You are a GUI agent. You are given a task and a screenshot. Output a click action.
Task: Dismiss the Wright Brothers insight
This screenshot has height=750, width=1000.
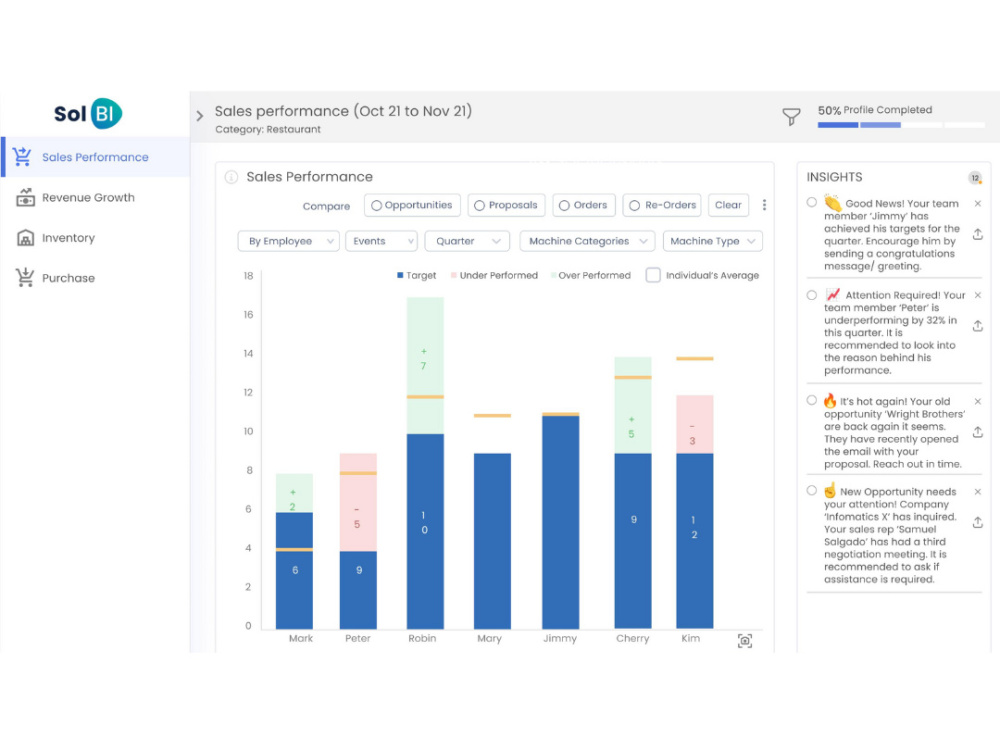point(978,401)
